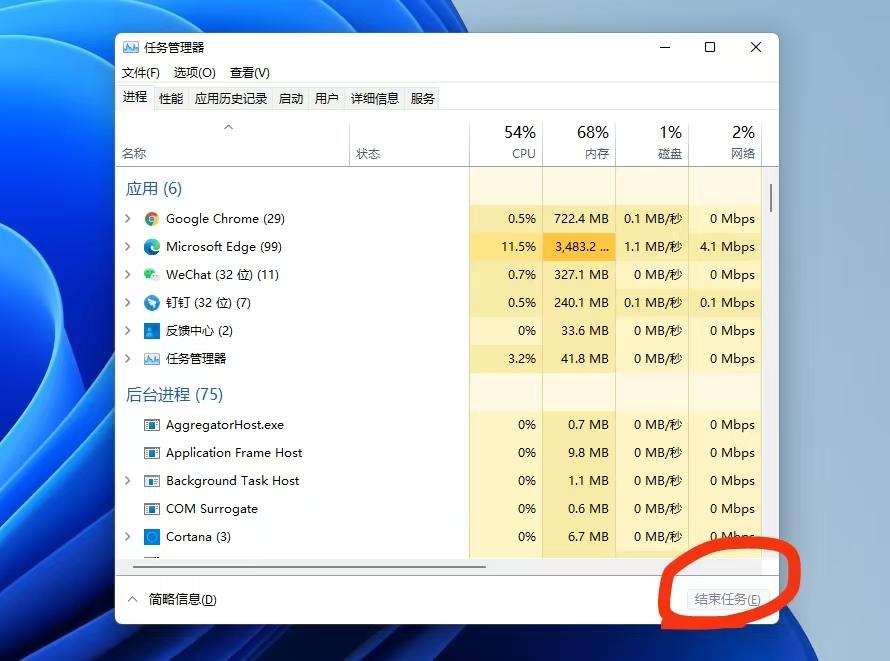Click the 4.1 Mbps network cell

click(725, 247)
